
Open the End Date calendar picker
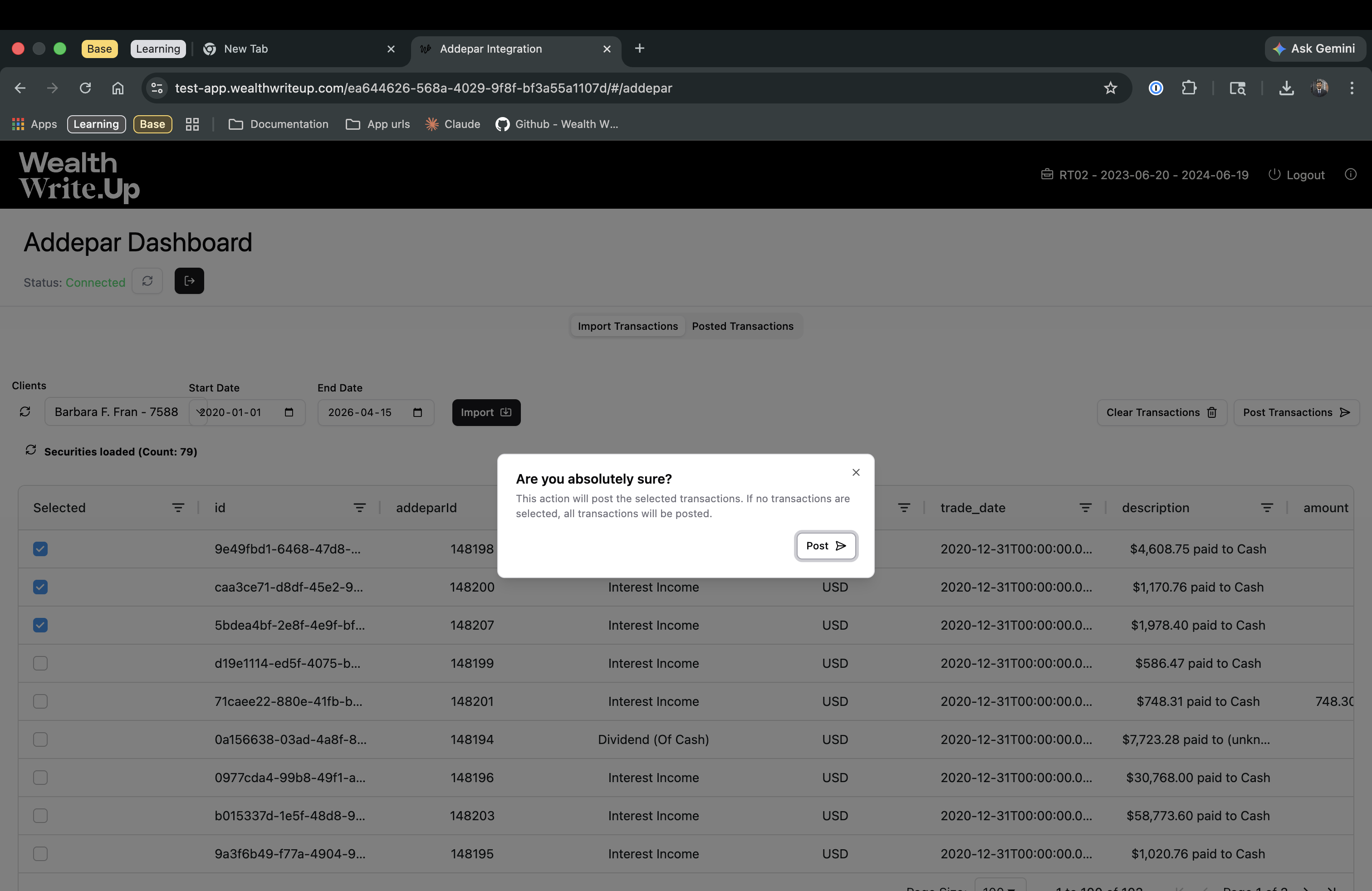[x=417, y=412]
